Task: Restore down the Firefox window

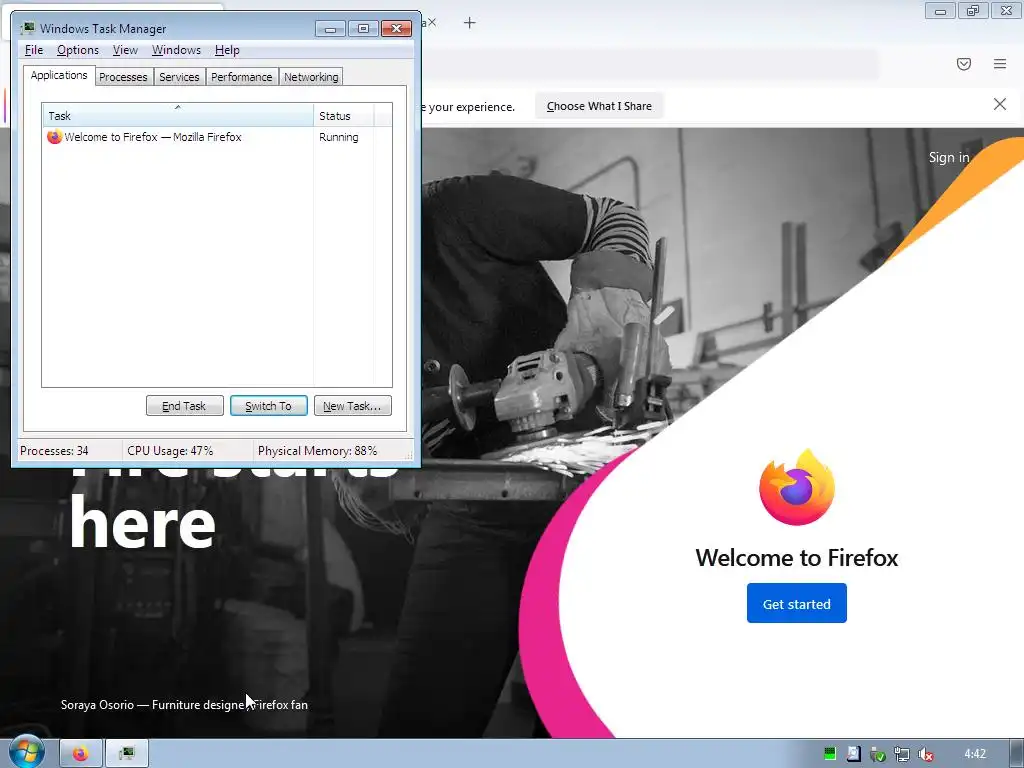Action: (973, 10)
